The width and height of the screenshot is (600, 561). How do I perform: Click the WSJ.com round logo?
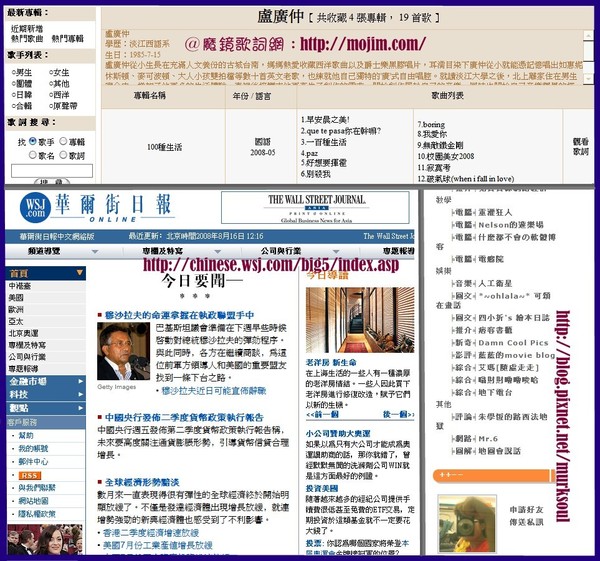[x=35, y=207]
